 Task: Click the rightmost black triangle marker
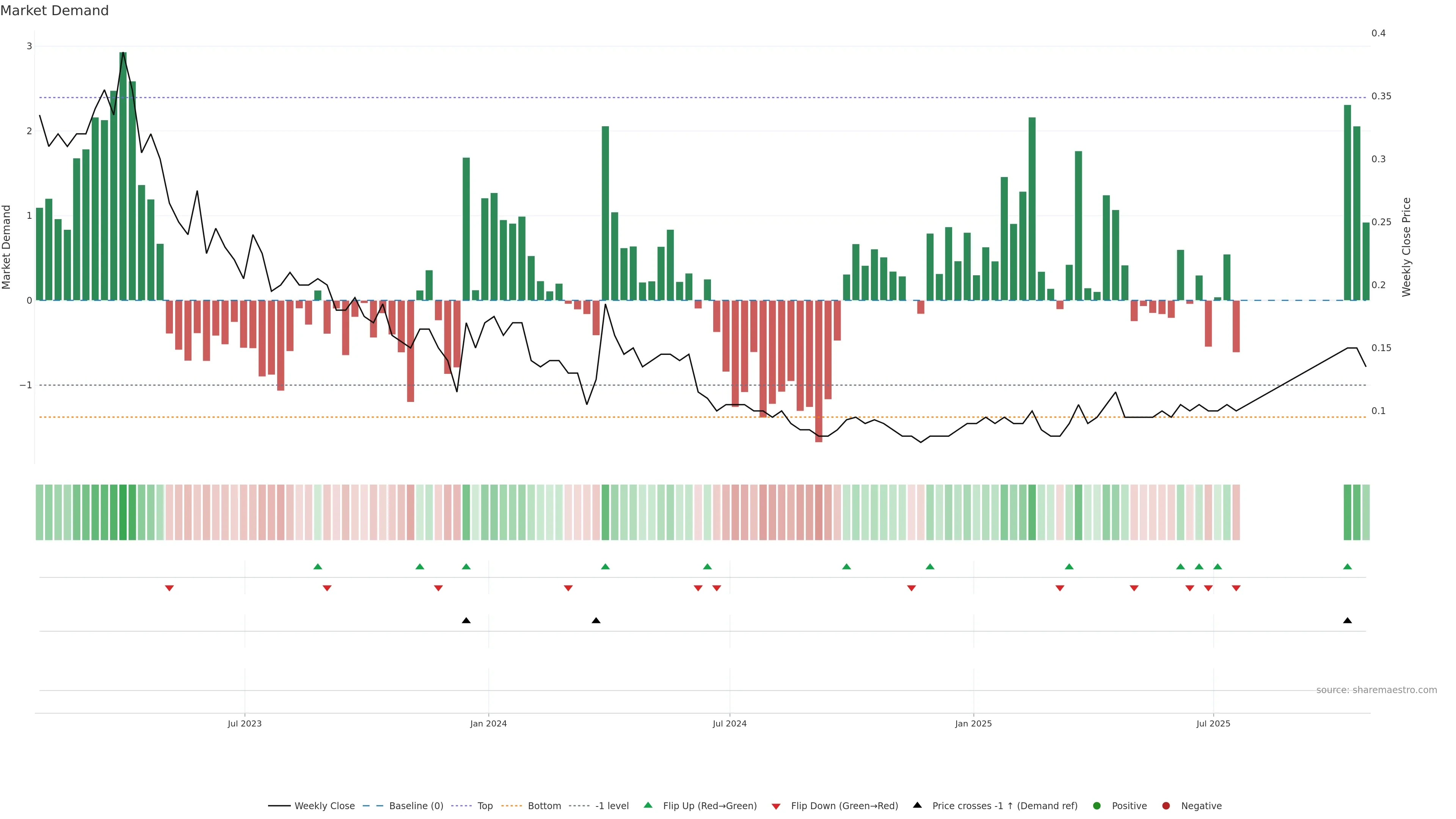[1348, 621]
